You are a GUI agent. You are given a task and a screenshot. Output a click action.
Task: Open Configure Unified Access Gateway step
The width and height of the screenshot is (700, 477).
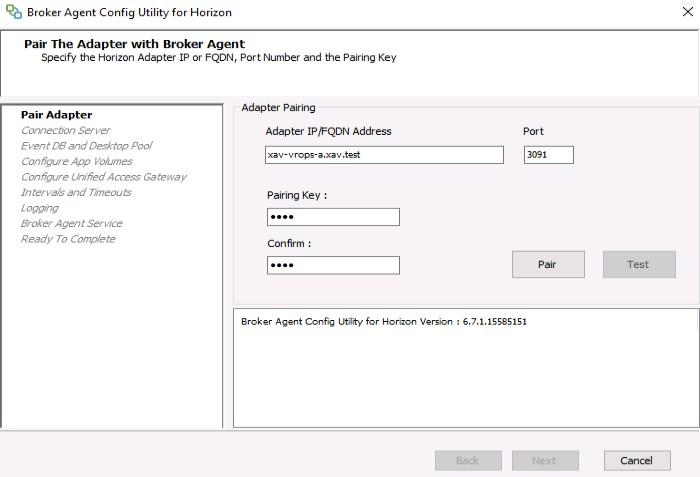click(104, 177)
